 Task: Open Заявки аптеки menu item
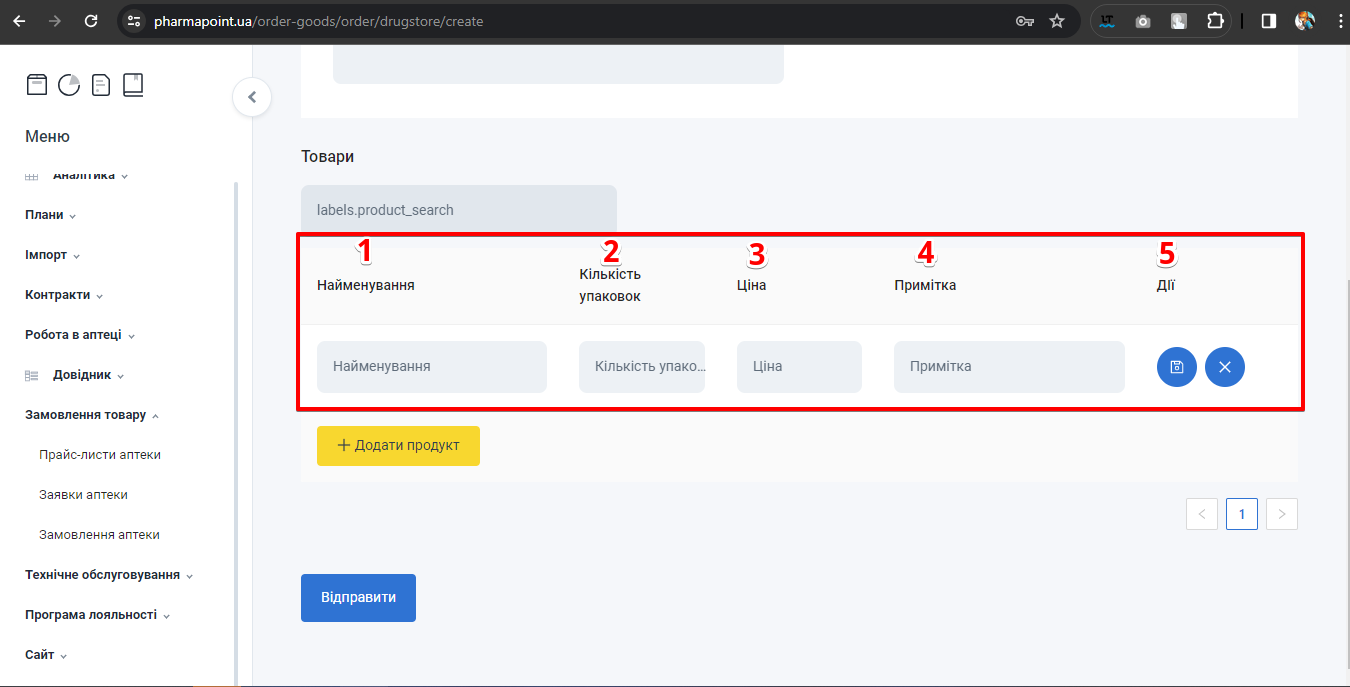point(83,495)
